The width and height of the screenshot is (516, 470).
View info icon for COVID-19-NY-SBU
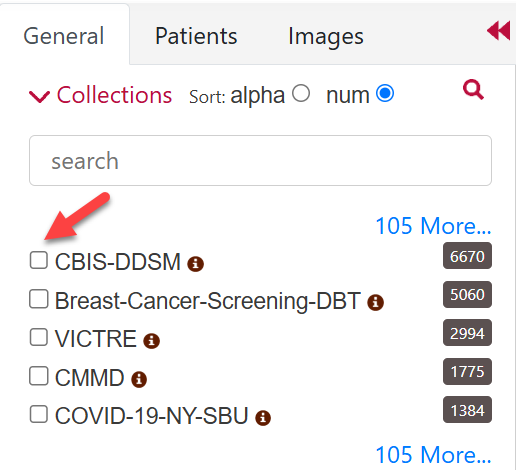coord(263,418)
